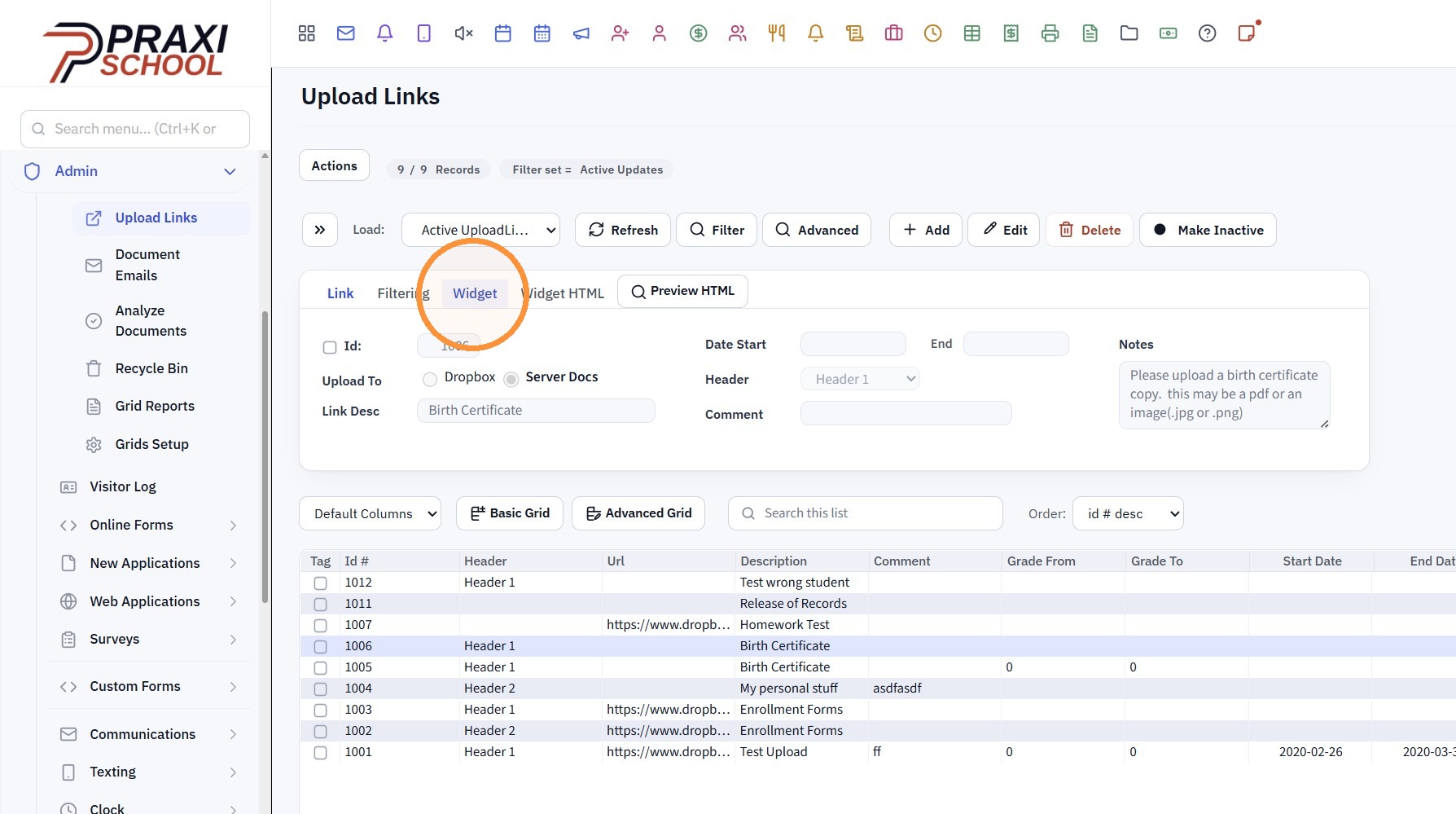
Task: Open the mail envelope icon in top toolbar
Action: tap(346, 33)
